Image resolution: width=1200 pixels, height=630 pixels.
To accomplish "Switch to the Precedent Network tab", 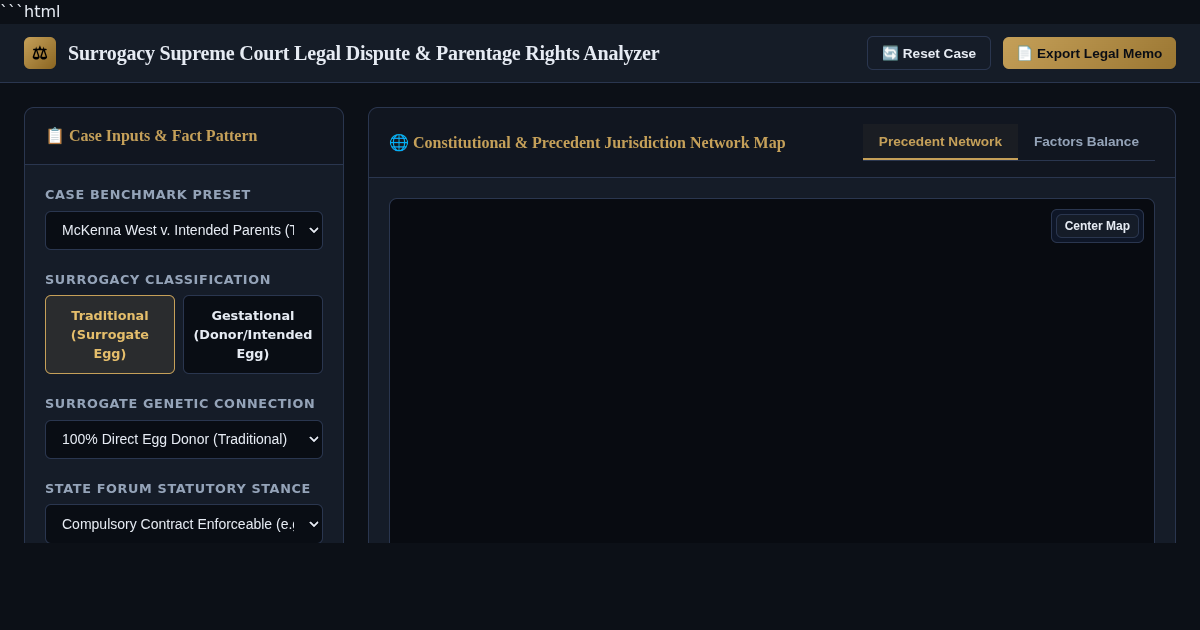I will click(x=940, y=142).
